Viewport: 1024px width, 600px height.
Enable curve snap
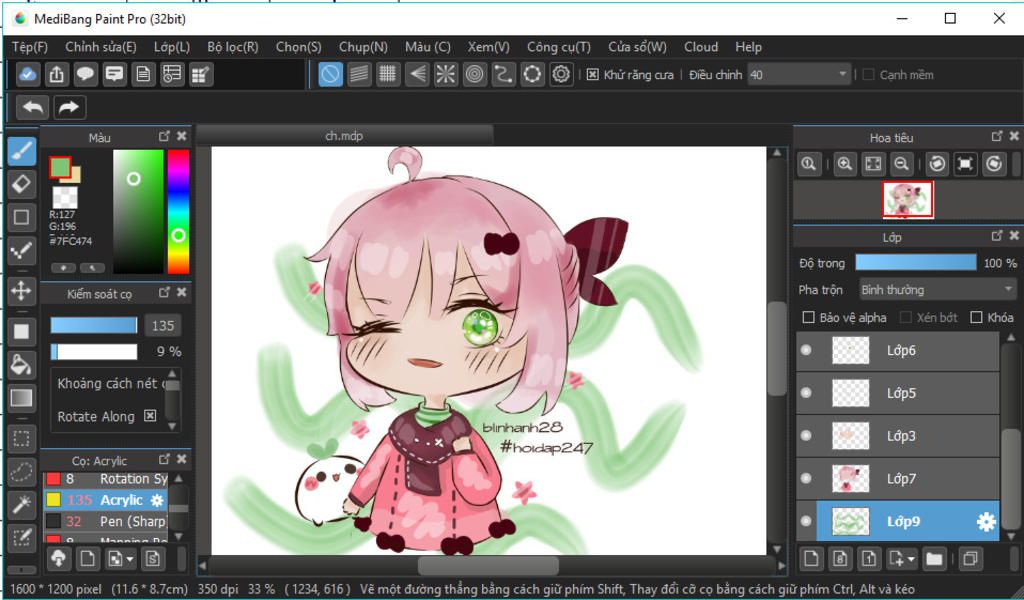(x=504, y=74)
